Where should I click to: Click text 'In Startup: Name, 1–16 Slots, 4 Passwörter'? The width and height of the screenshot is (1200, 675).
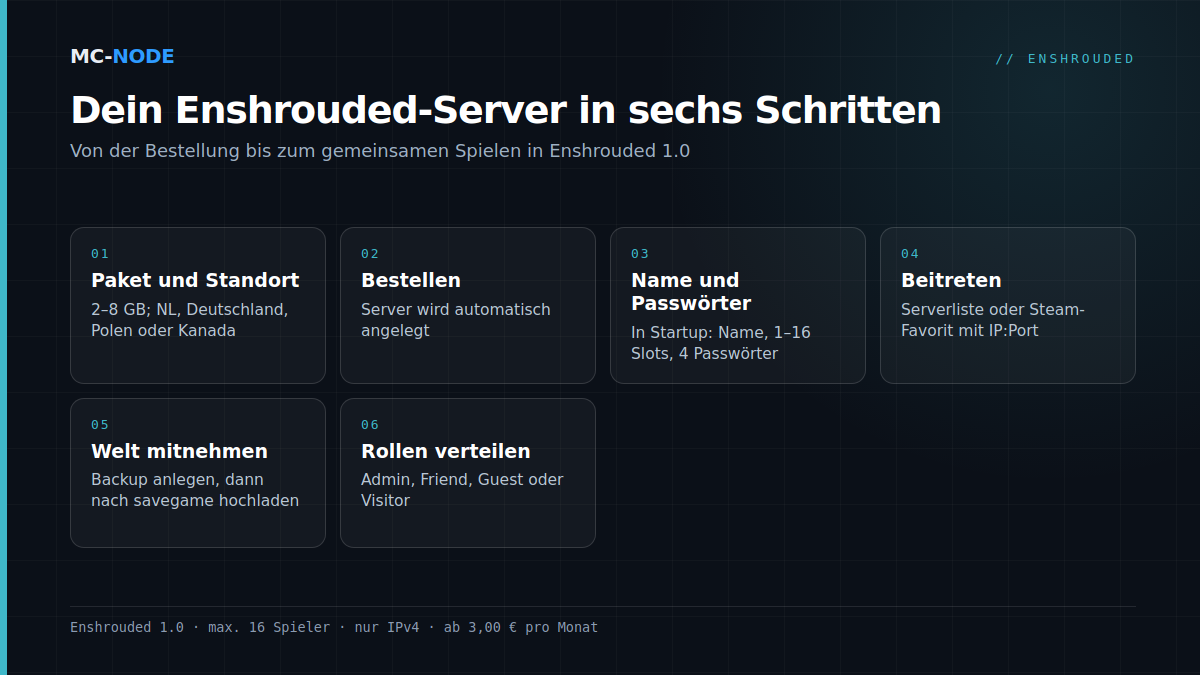[x=721, y=343]
